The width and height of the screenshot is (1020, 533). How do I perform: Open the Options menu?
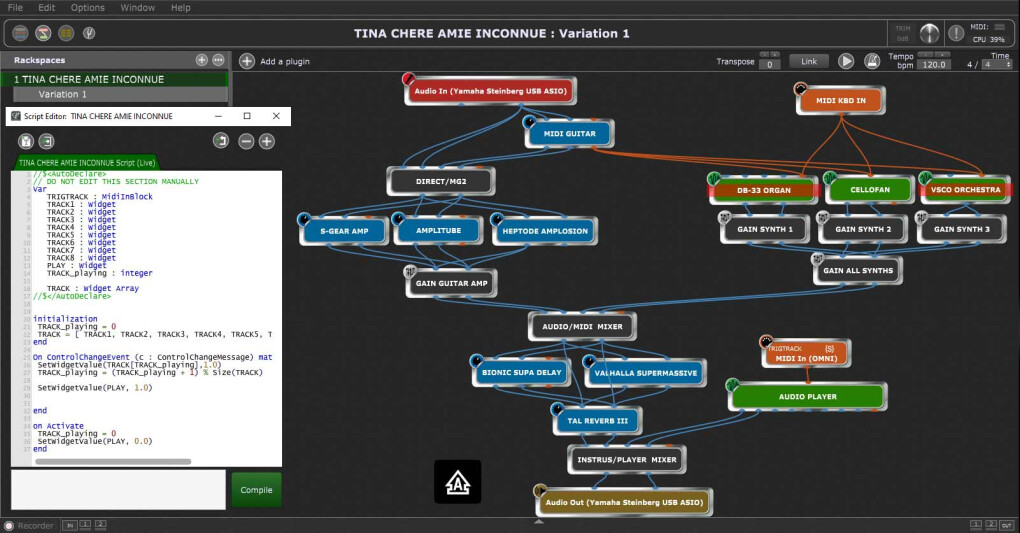coord(87,8)
